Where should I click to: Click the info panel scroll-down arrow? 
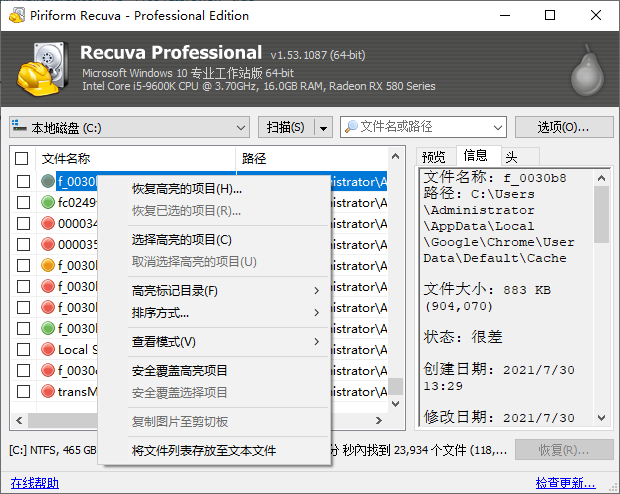coord(601,418)
